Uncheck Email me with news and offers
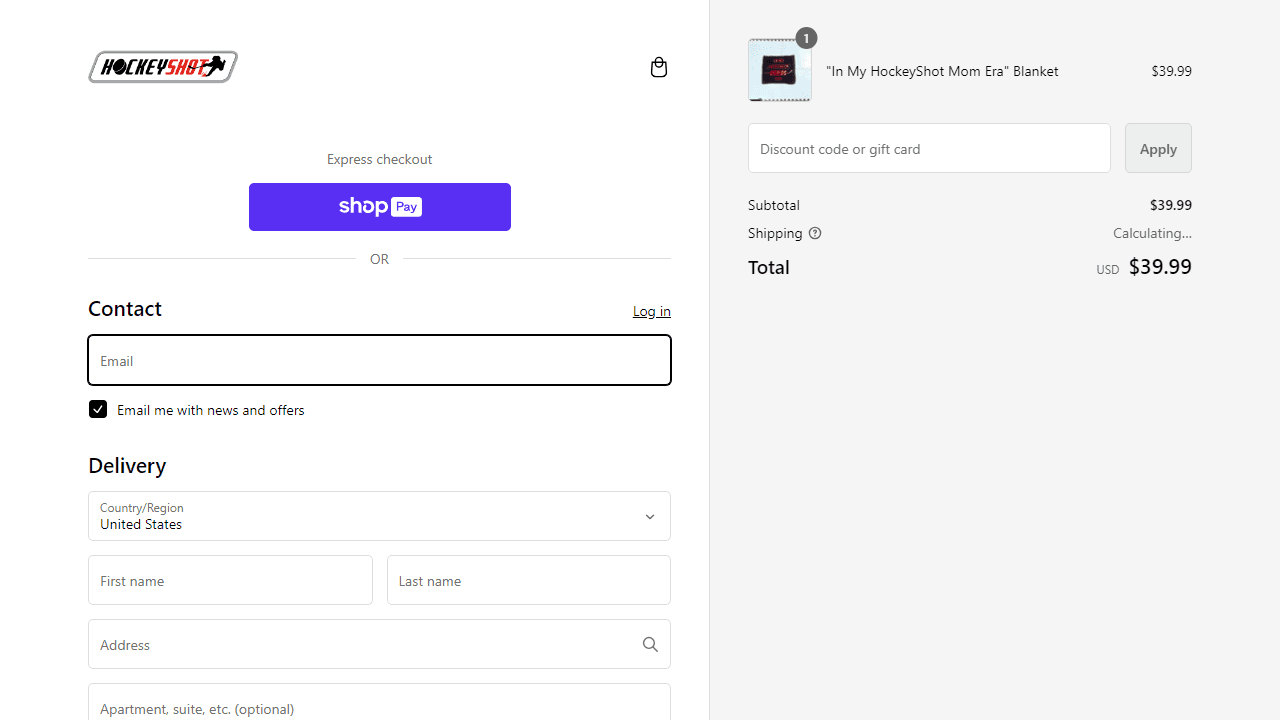1280x720 pixels. [98, 409]
